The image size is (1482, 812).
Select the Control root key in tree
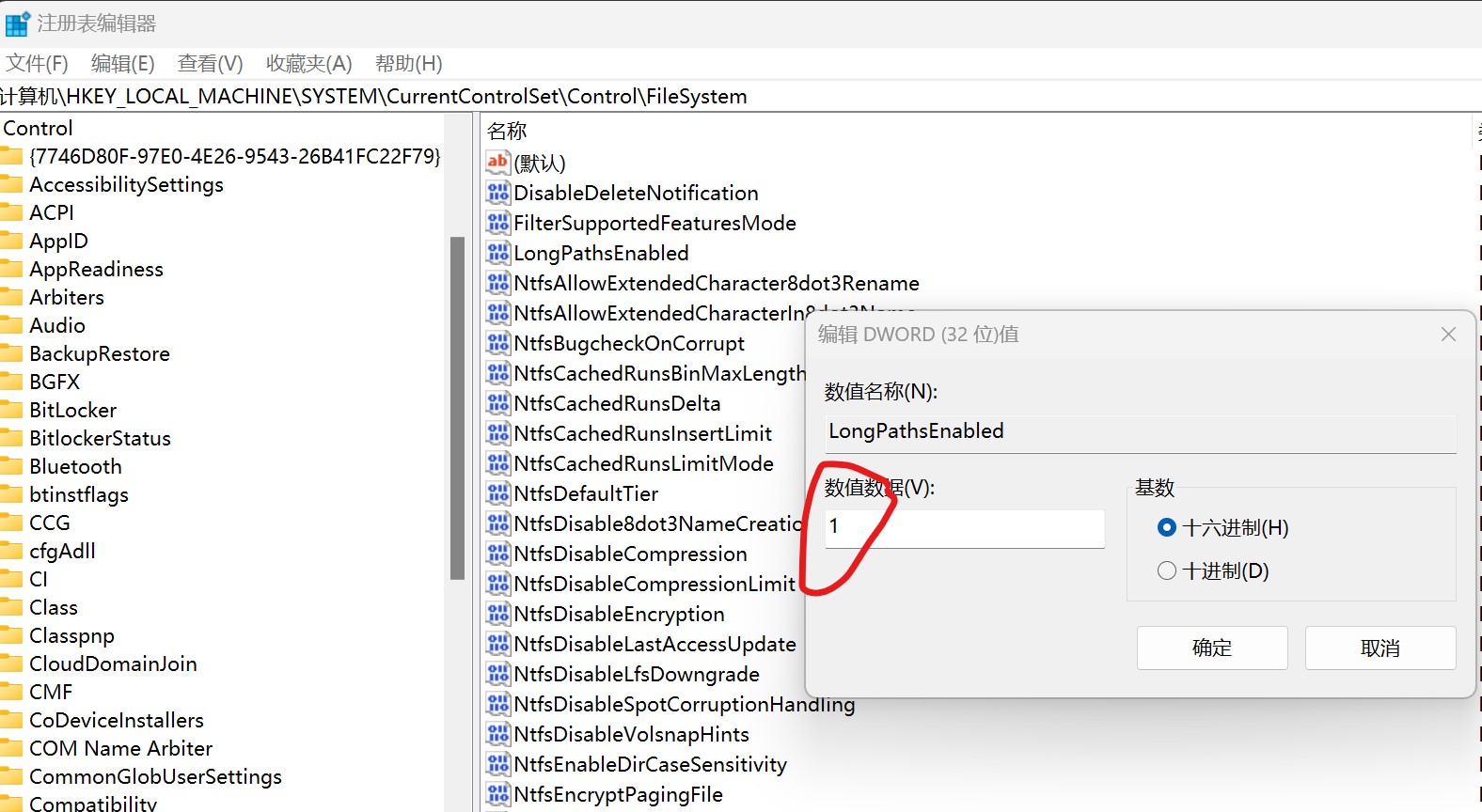38,128
